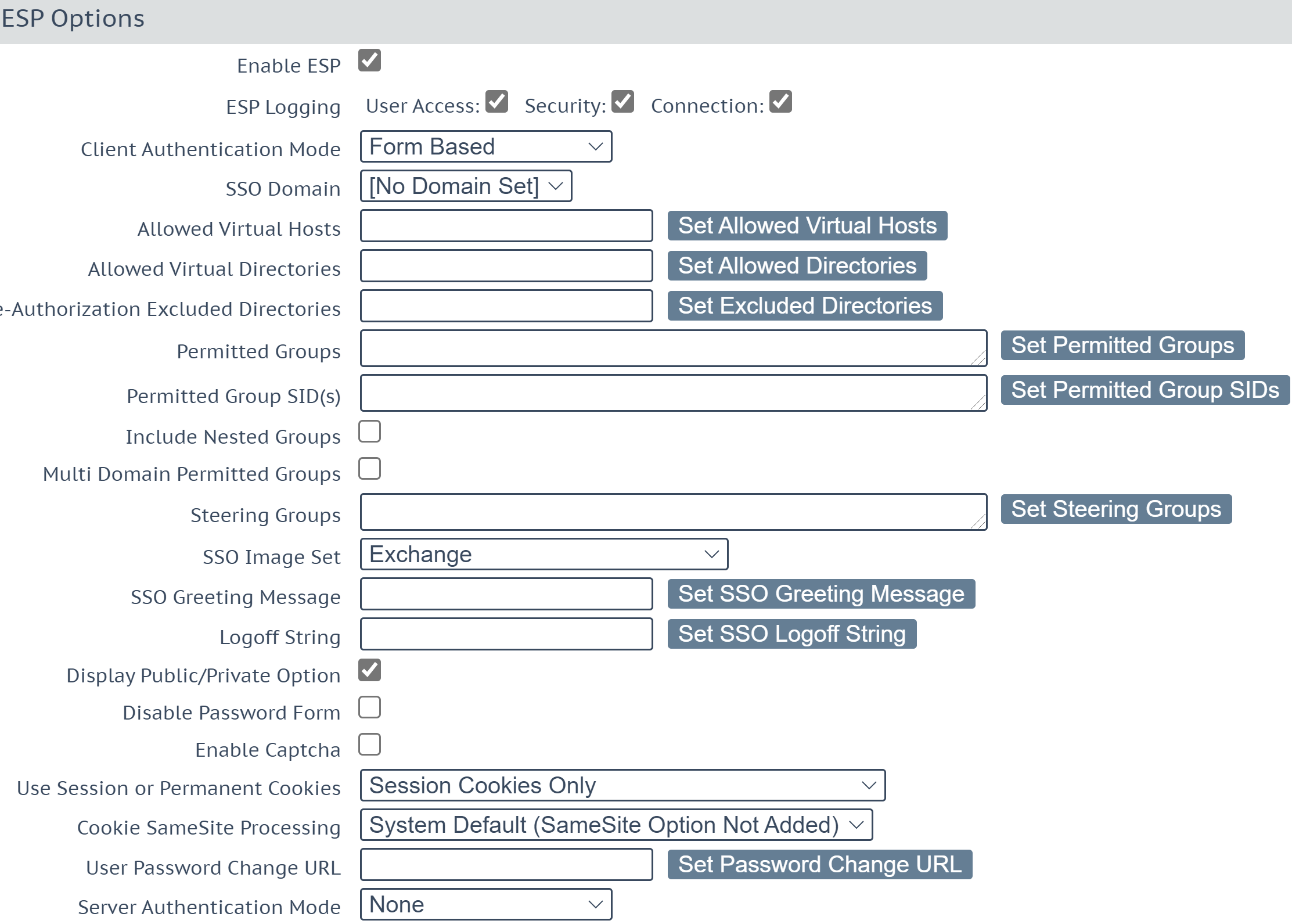Click Set Allowed Directories button
Screen dimensions: 1292x924
[x=797, y=265]
